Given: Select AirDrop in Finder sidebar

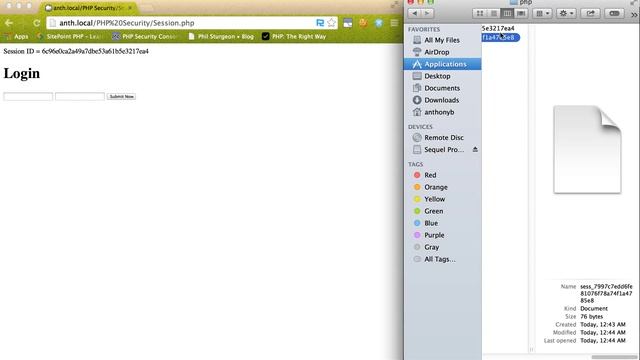Looking at the screenshot, I should (x=442, y=52).
